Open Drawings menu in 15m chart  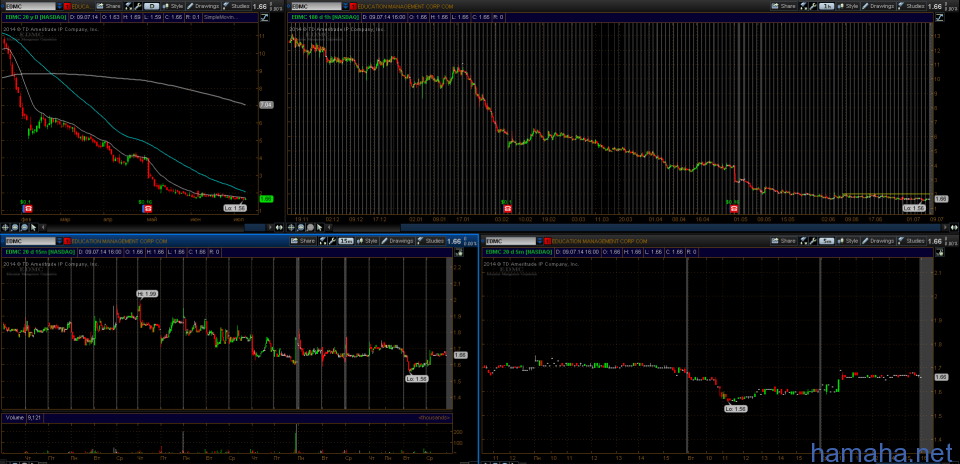397,241
